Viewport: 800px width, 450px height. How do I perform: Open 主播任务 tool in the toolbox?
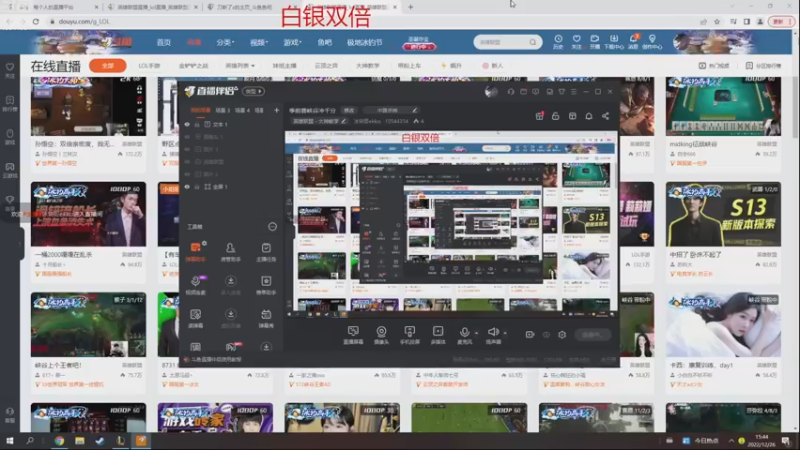coord(266,252)
